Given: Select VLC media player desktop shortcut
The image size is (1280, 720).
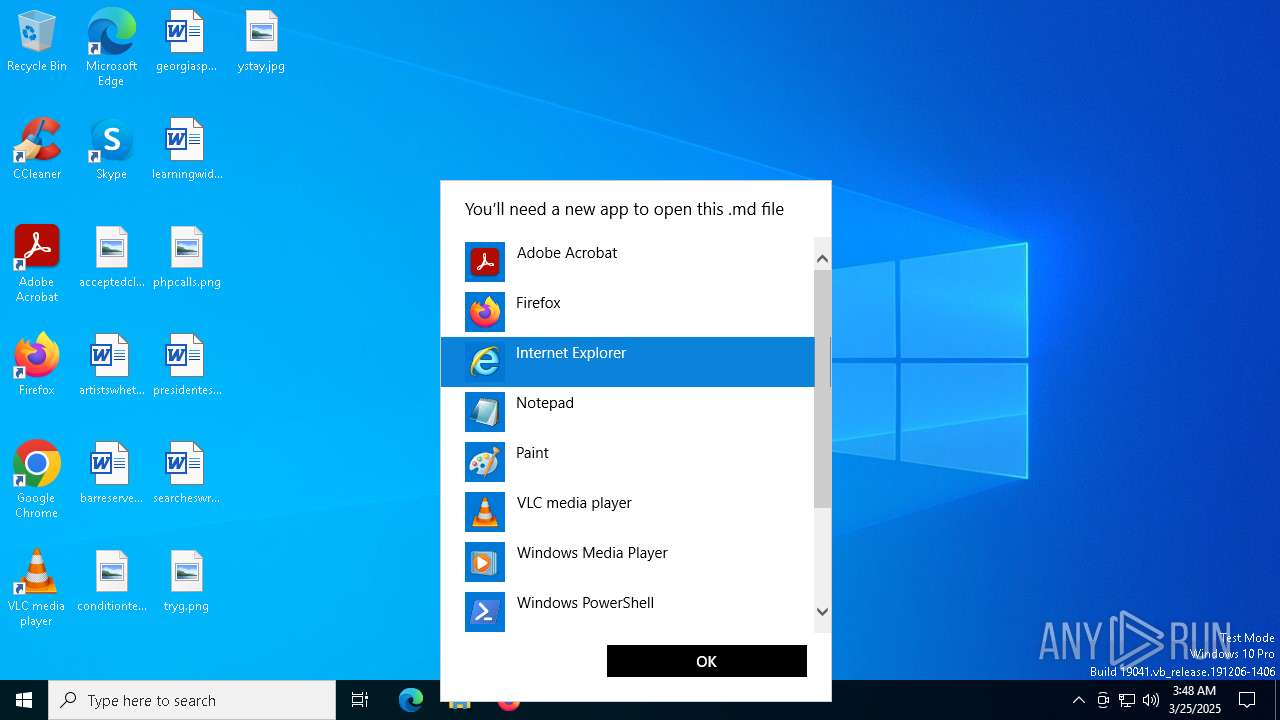Looking at the screenshot, I should click(x=37, y=588).
